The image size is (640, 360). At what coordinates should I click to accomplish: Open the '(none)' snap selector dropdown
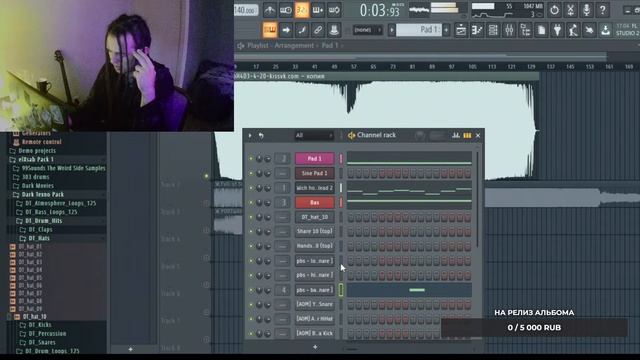click(367, 30)
